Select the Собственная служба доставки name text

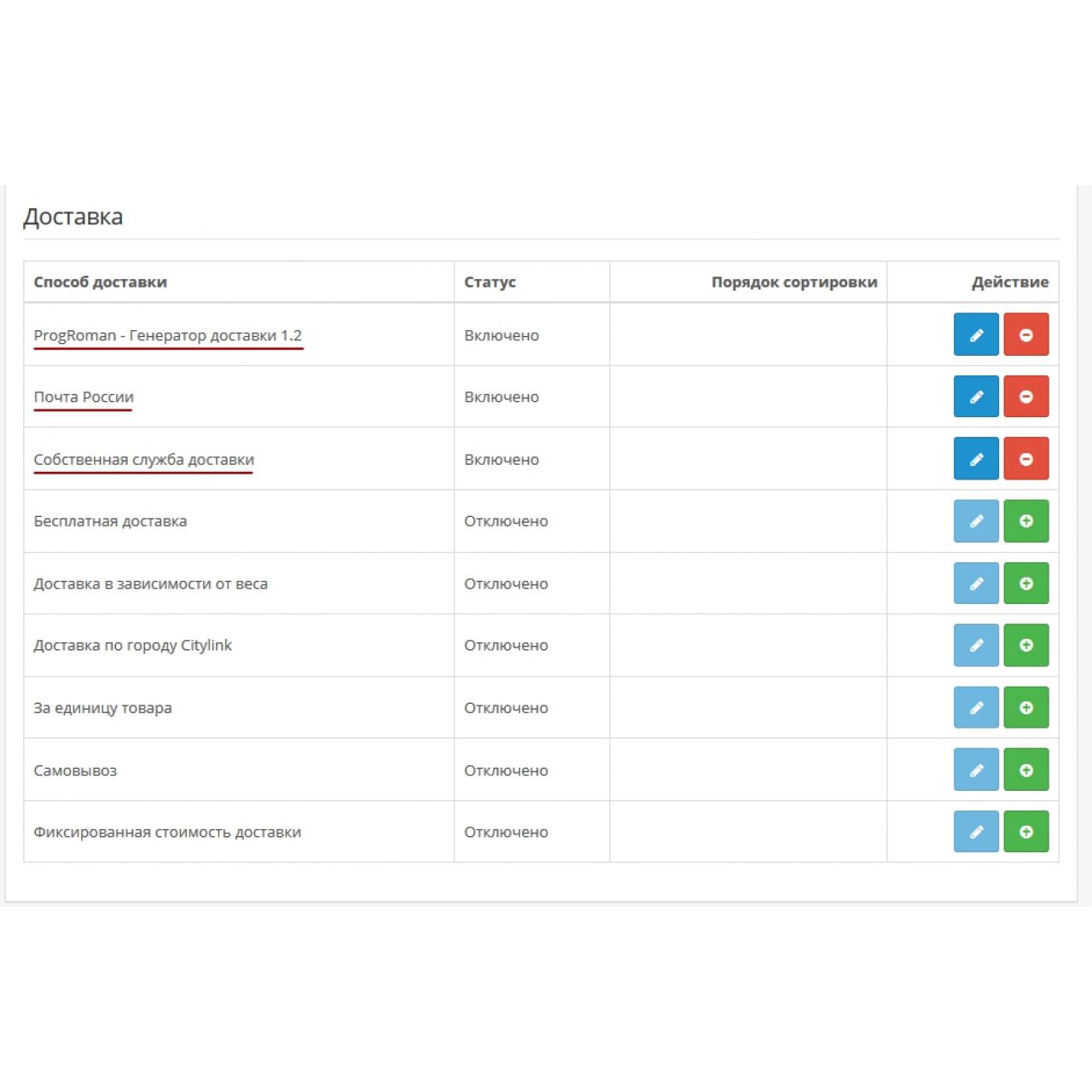(144, 459)
